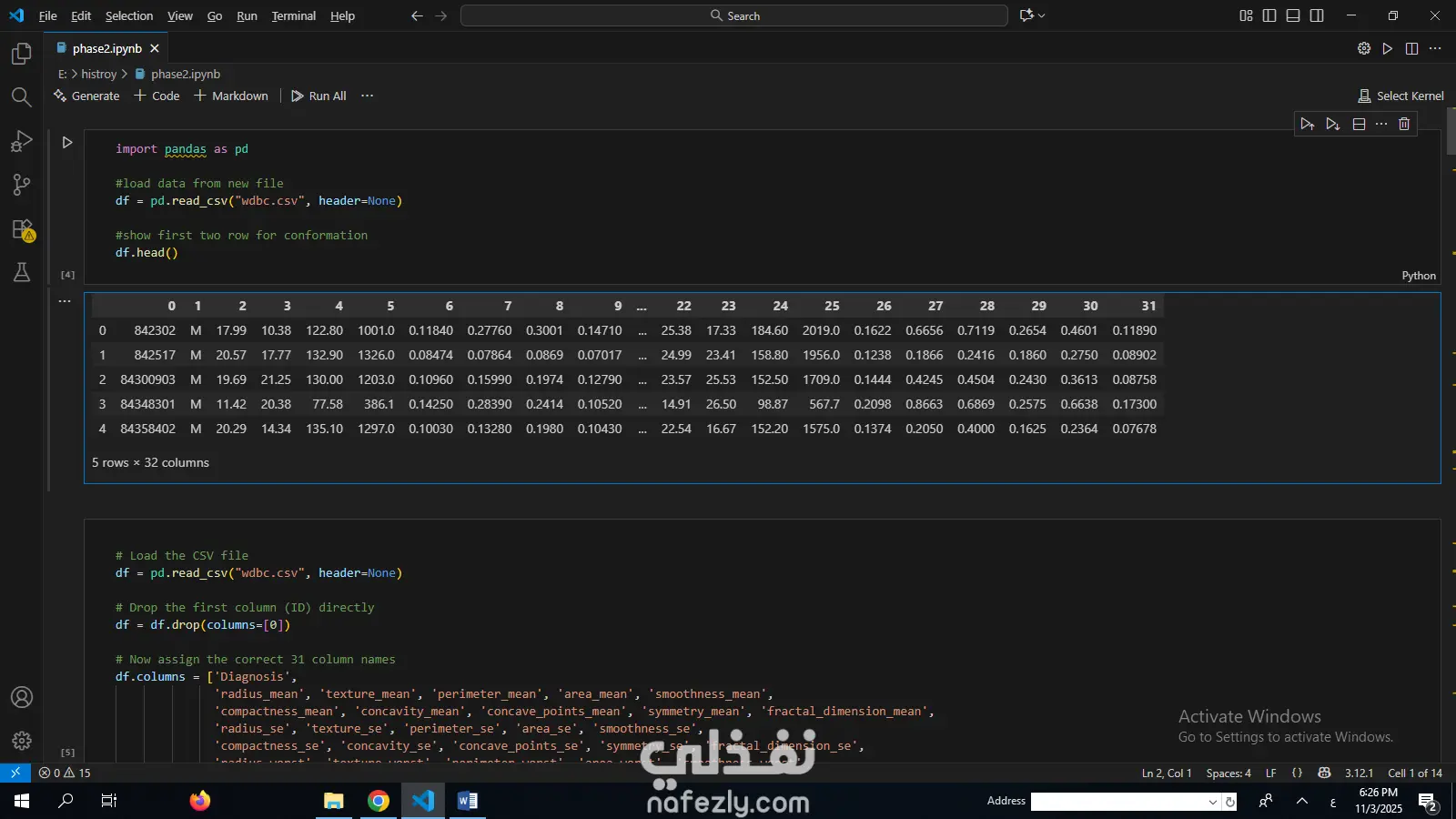
Task: Click Run All cells
Action: [x=318, y=96]
